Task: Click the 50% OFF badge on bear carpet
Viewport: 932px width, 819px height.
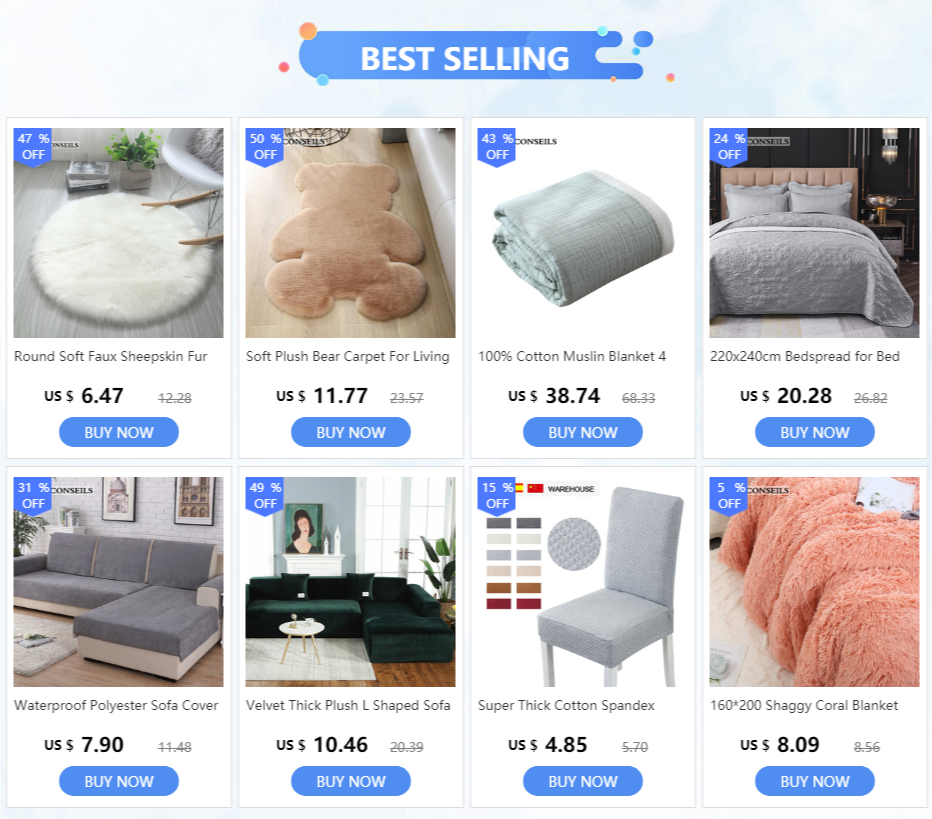Action: point(265,146)
